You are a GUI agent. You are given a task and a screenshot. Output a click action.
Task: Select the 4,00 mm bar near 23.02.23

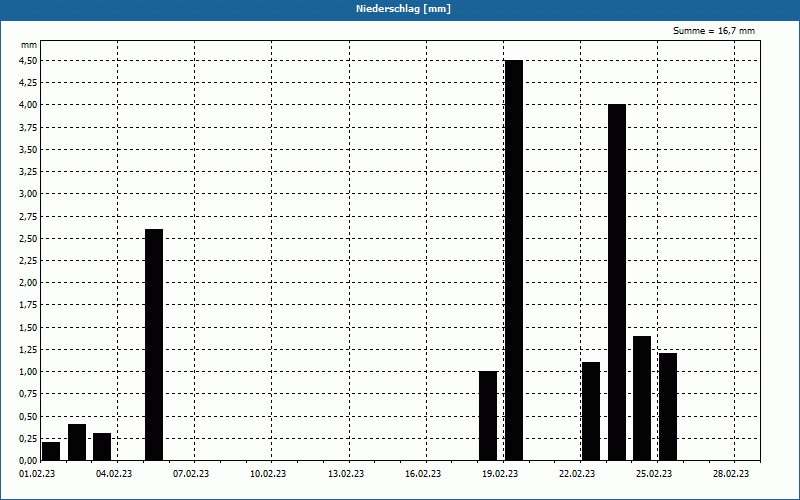617,282
